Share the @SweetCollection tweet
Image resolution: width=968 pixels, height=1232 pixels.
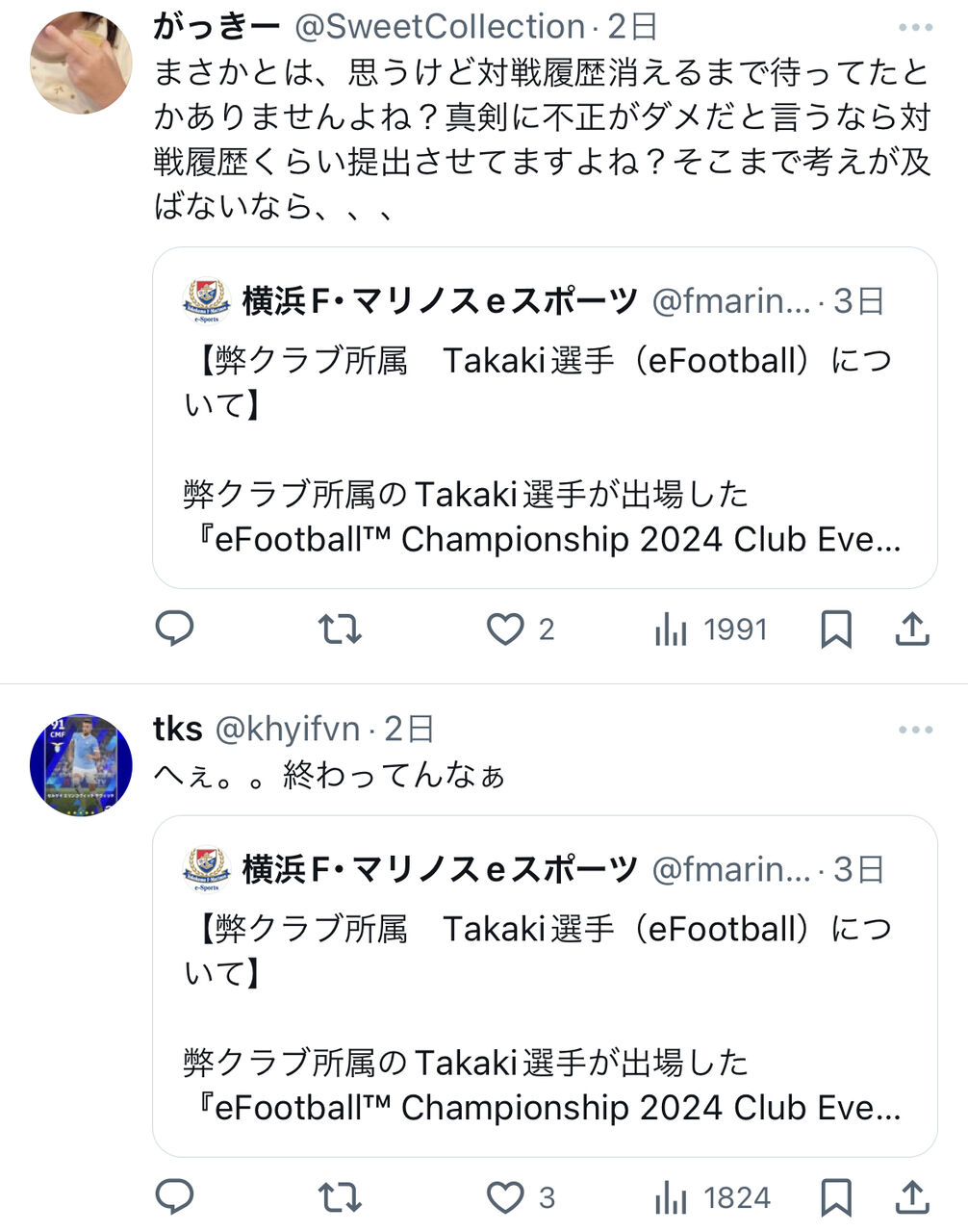click(911, 629)
